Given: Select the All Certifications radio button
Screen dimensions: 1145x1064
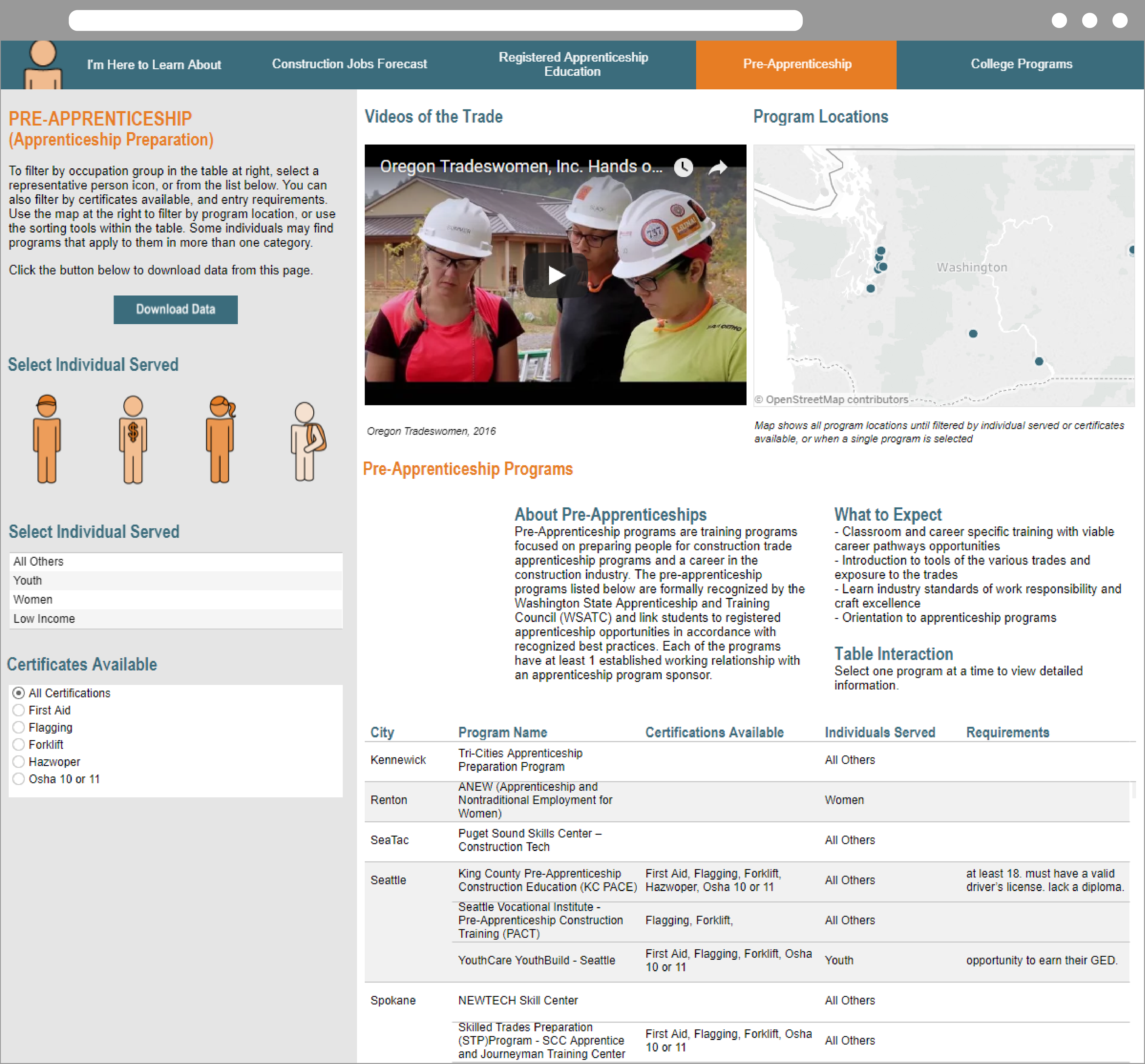Looking at the screenshot, I should coord(18,693).
